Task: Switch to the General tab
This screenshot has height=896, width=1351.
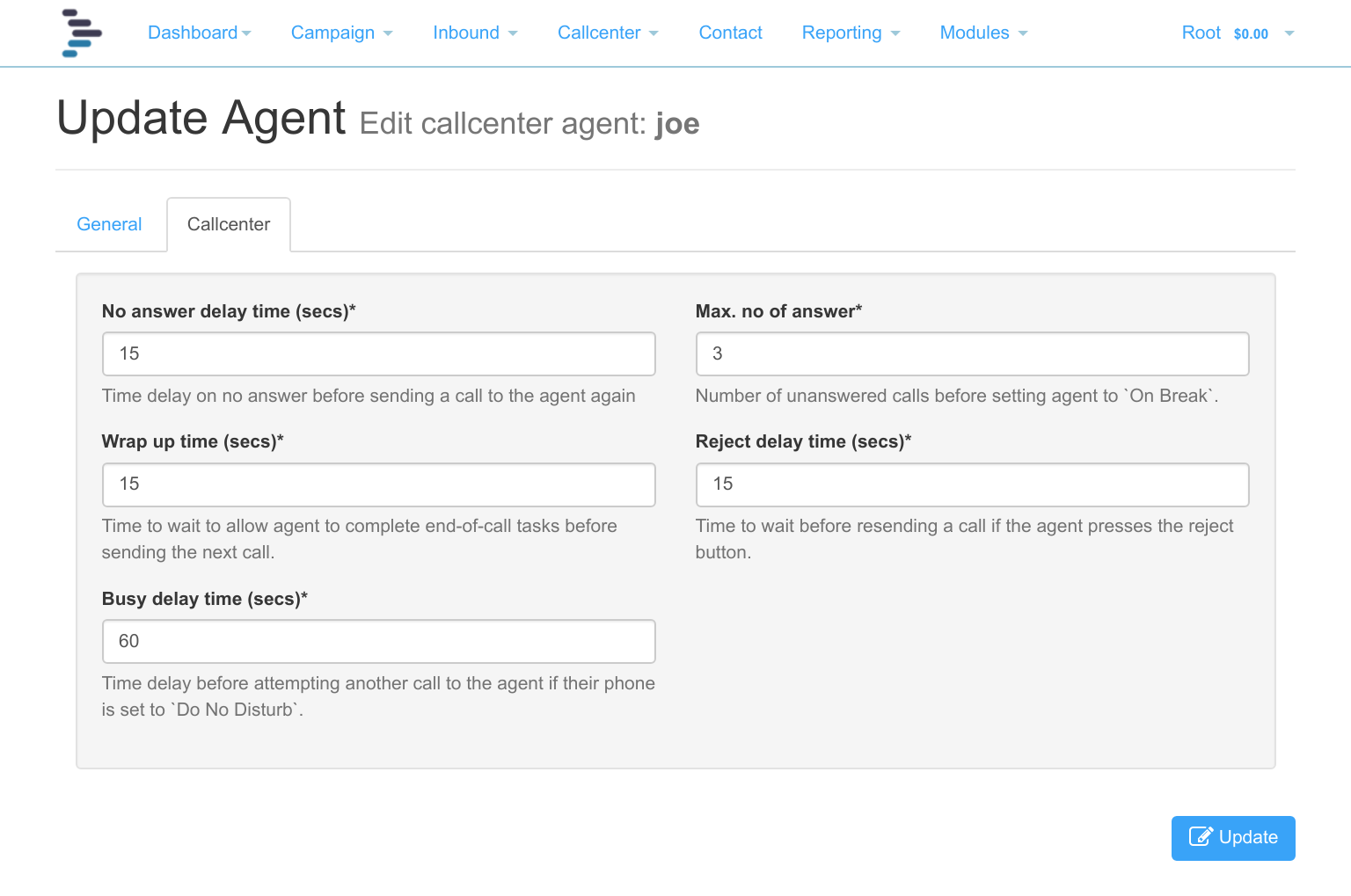Action: 109,224
